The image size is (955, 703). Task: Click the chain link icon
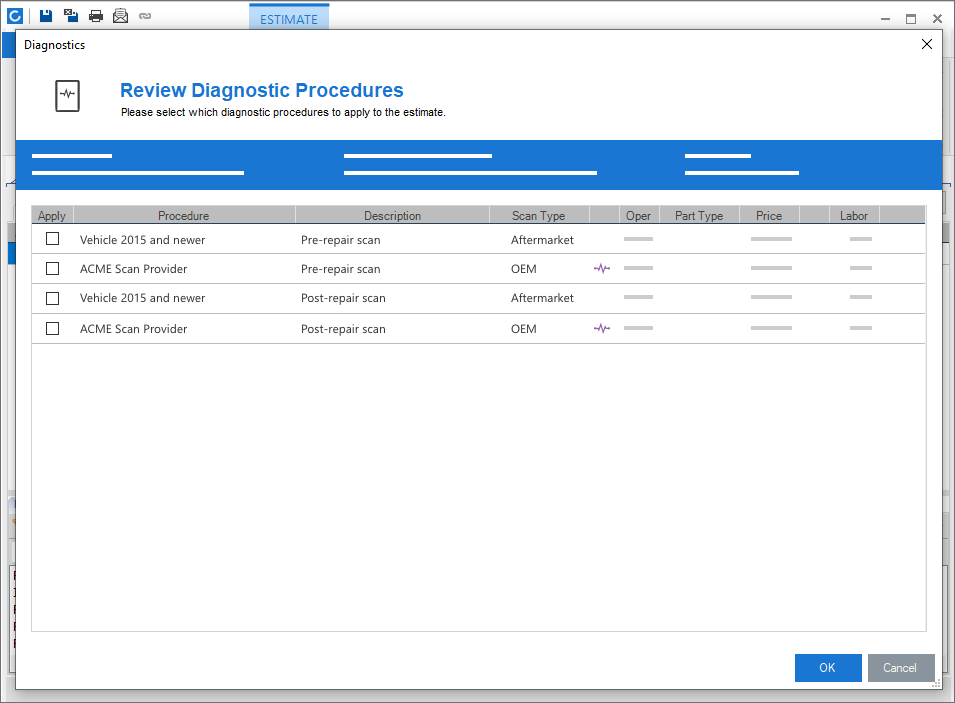(145, 15)
